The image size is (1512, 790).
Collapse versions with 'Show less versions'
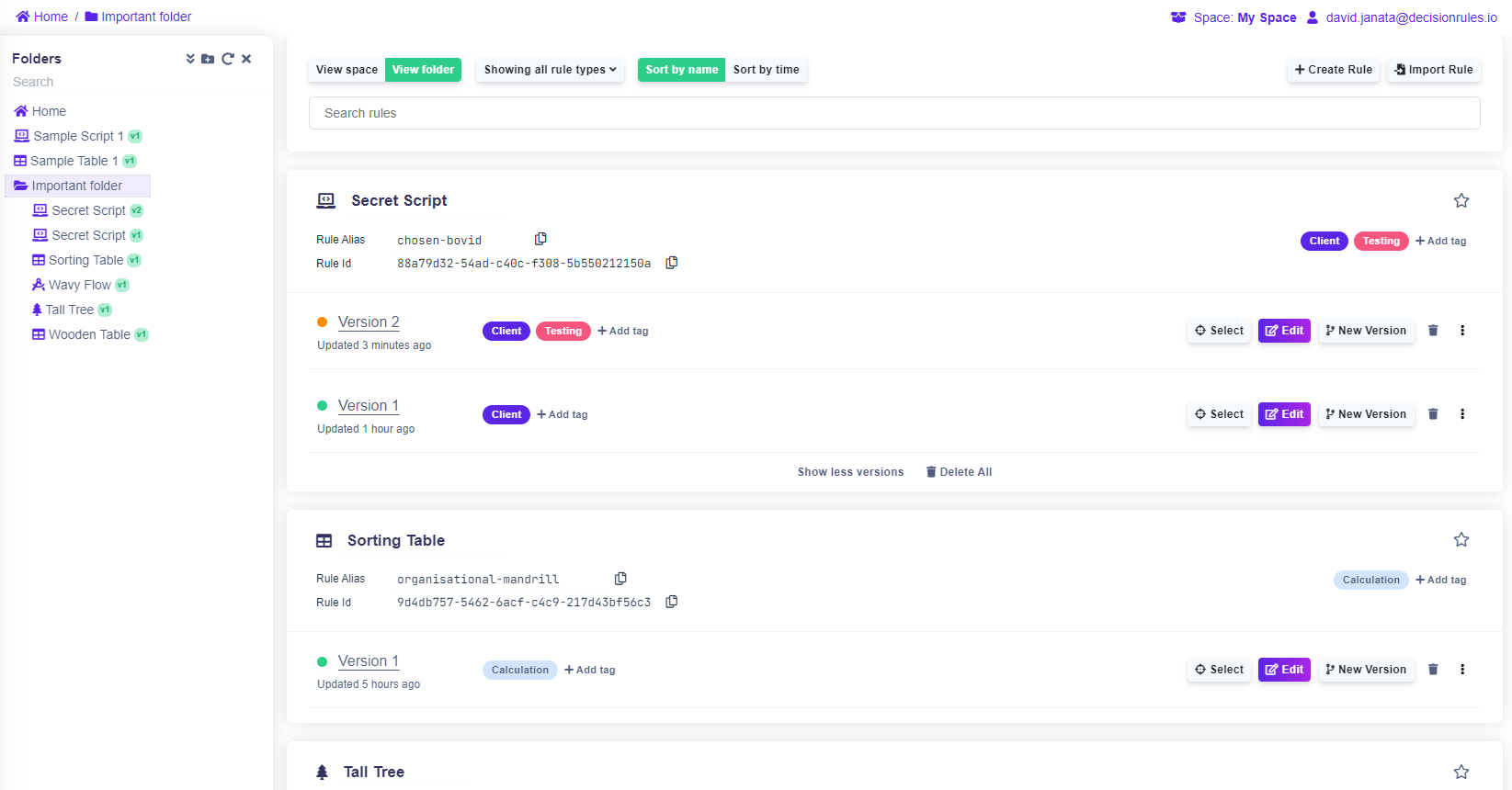850,472
